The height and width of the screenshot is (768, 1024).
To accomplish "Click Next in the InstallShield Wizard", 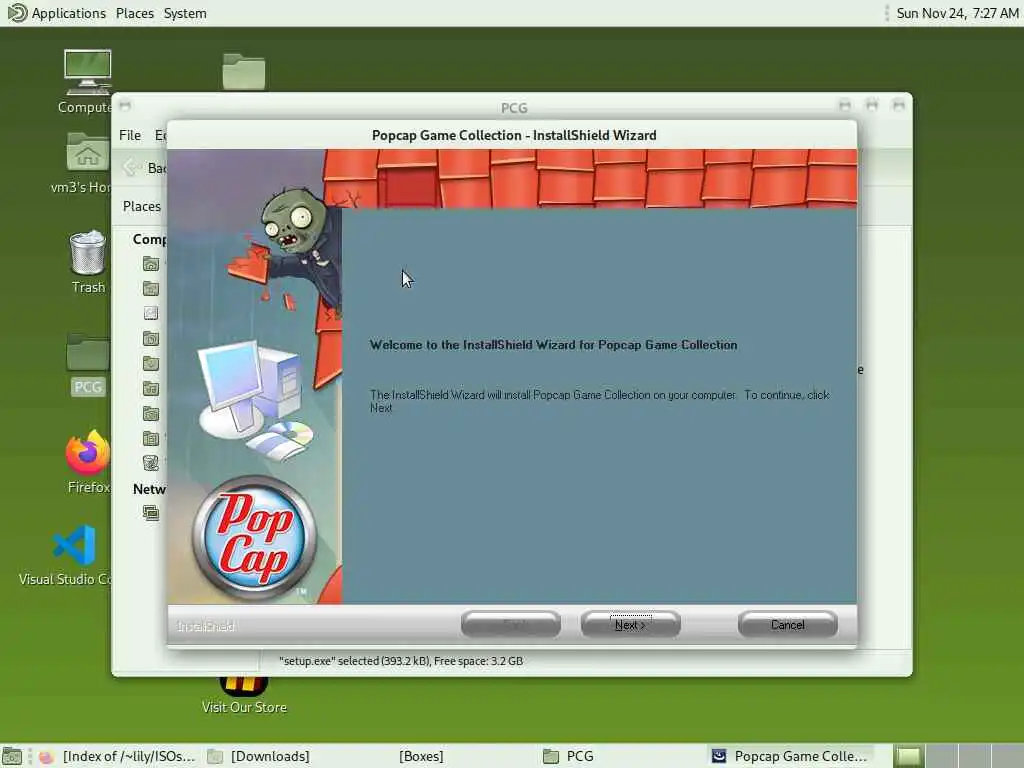I will click(x=630, y=624).
